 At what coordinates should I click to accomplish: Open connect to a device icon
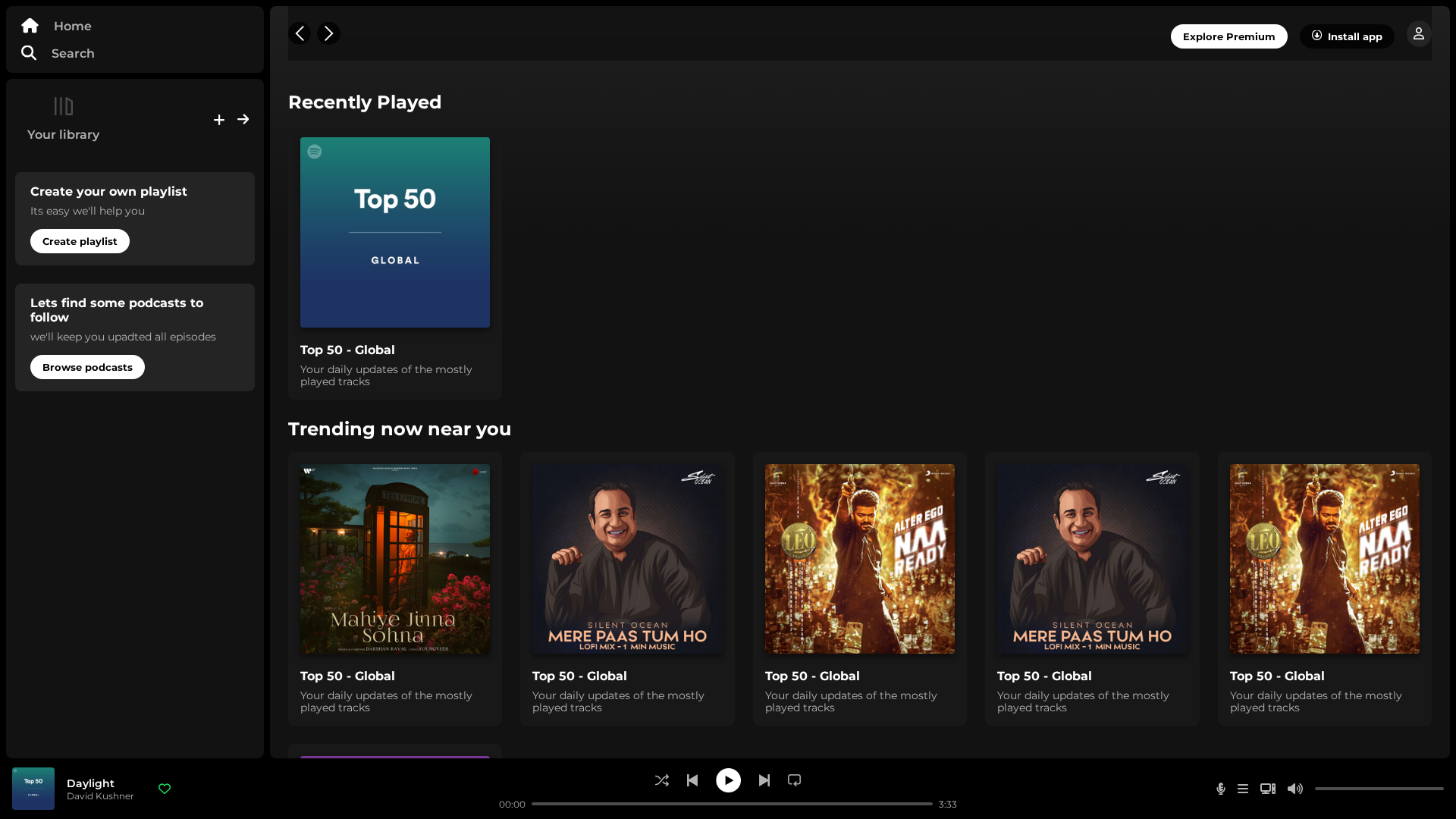1268,789
